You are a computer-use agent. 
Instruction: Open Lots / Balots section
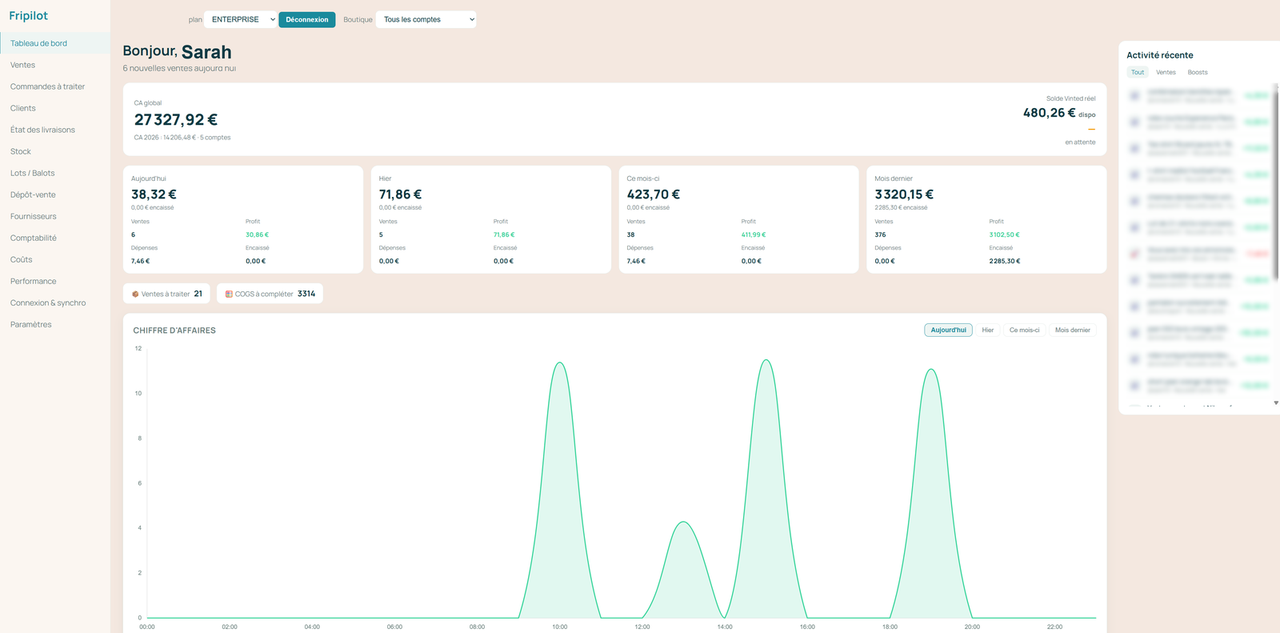[x=55, y=173]
